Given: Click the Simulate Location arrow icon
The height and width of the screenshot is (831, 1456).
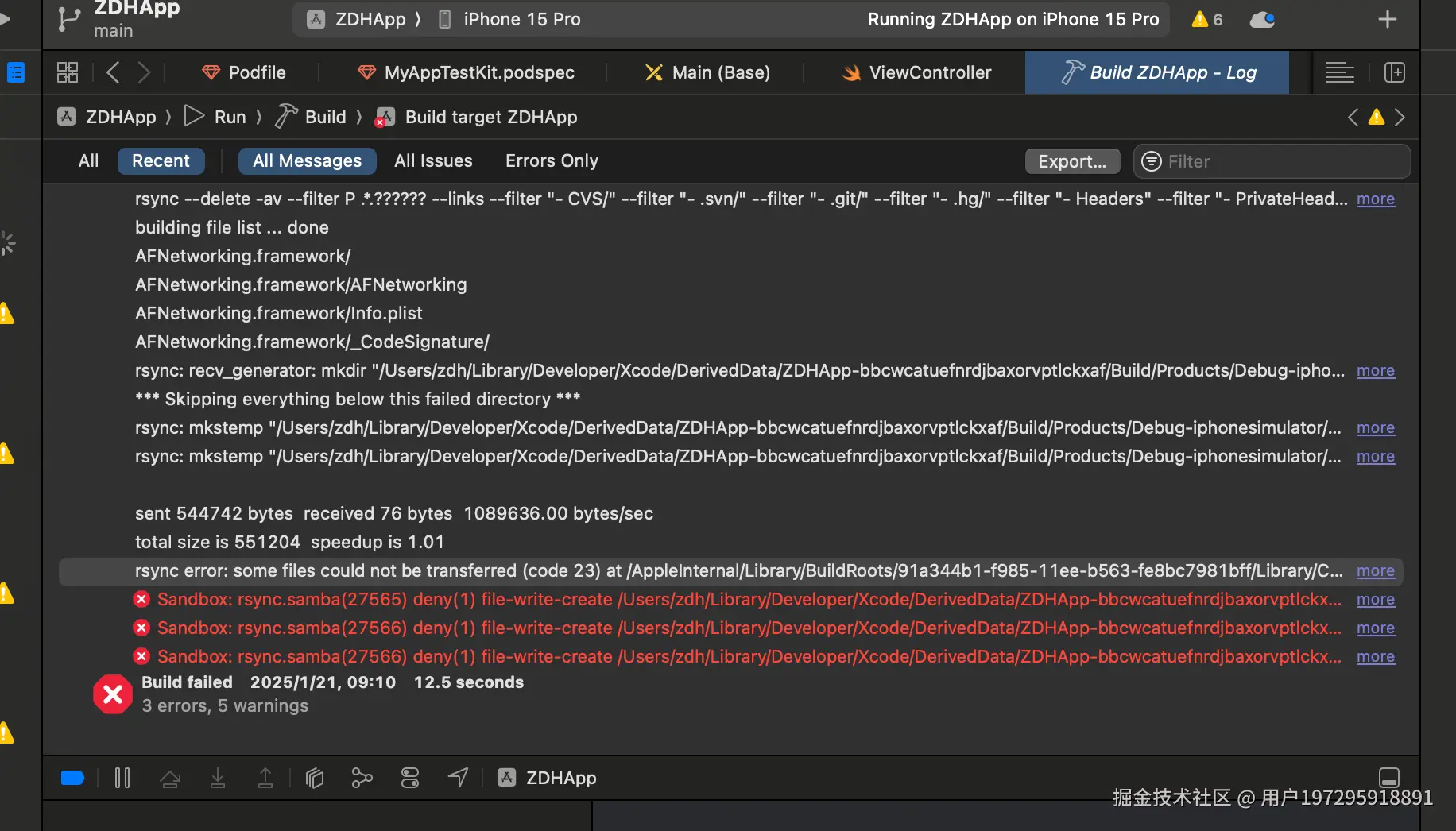Looking at the screenshot, I should 458,778.
